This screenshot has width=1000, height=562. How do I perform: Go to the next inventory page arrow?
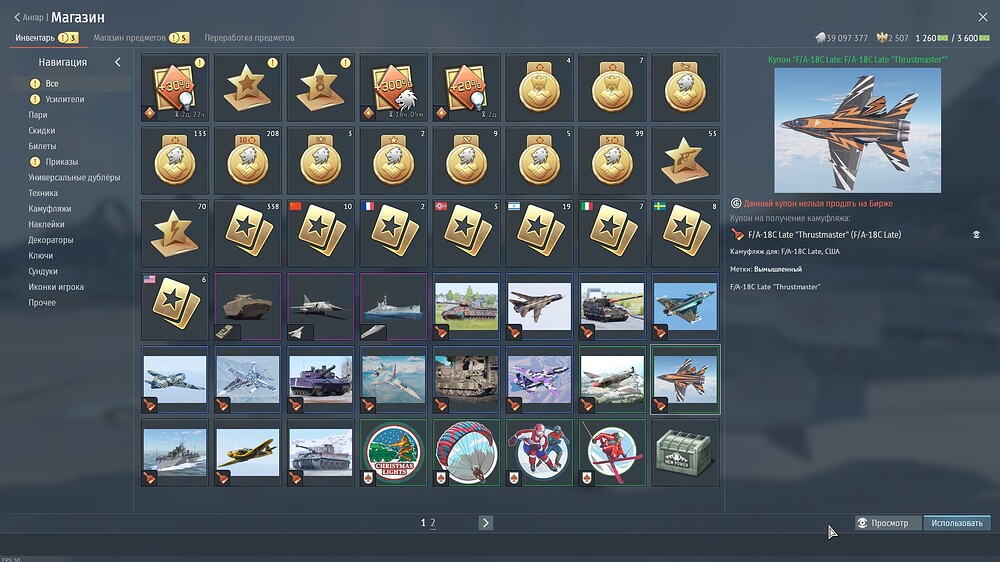tap(486, 522)
